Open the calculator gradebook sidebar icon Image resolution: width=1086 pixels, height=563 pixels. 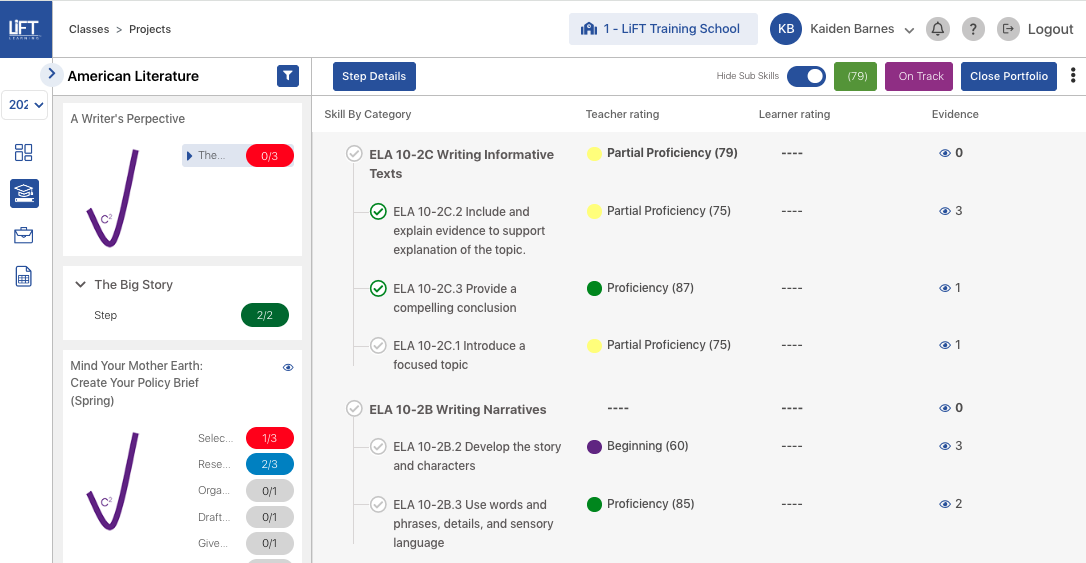(24, 277)
